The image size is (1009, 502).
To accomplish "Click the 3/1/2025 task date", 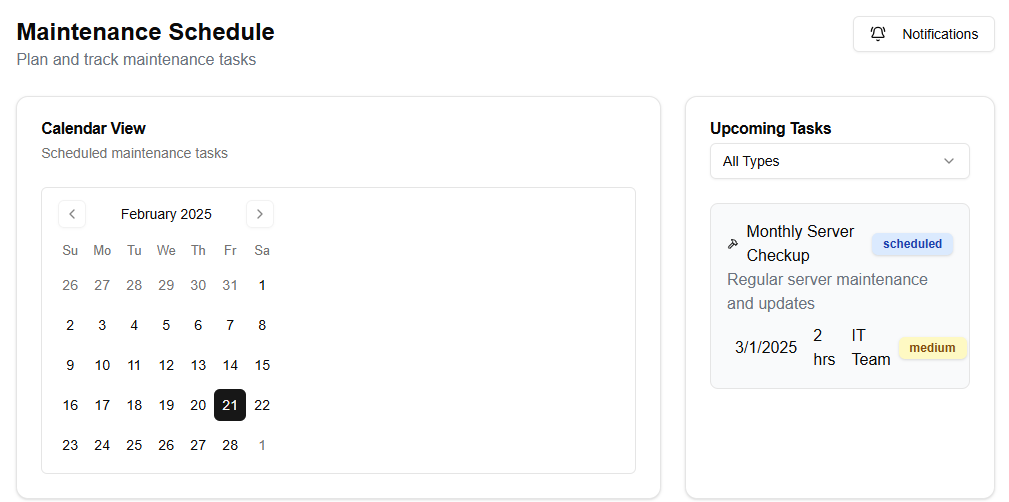I will (766, 348).
